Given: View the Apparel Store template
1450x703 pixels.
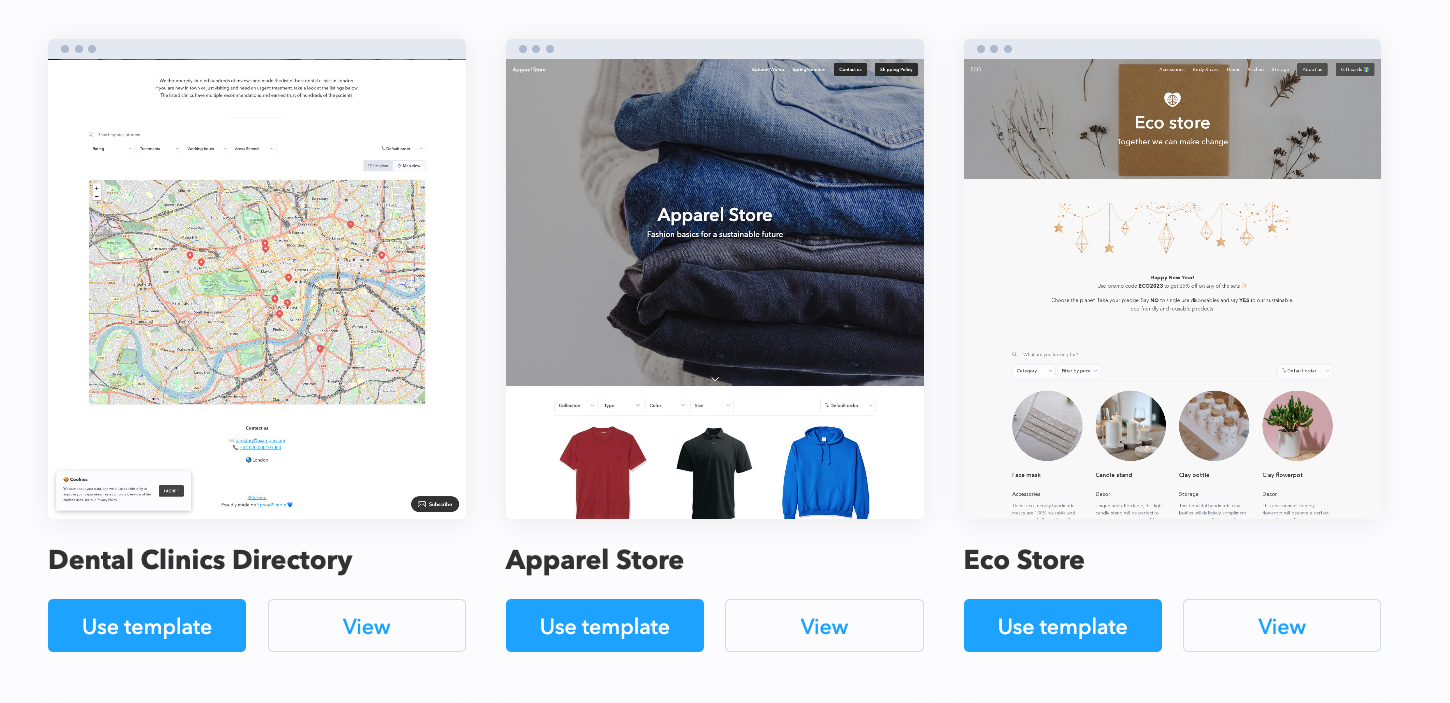Looking at the screenshot, I should pos(824,626).
